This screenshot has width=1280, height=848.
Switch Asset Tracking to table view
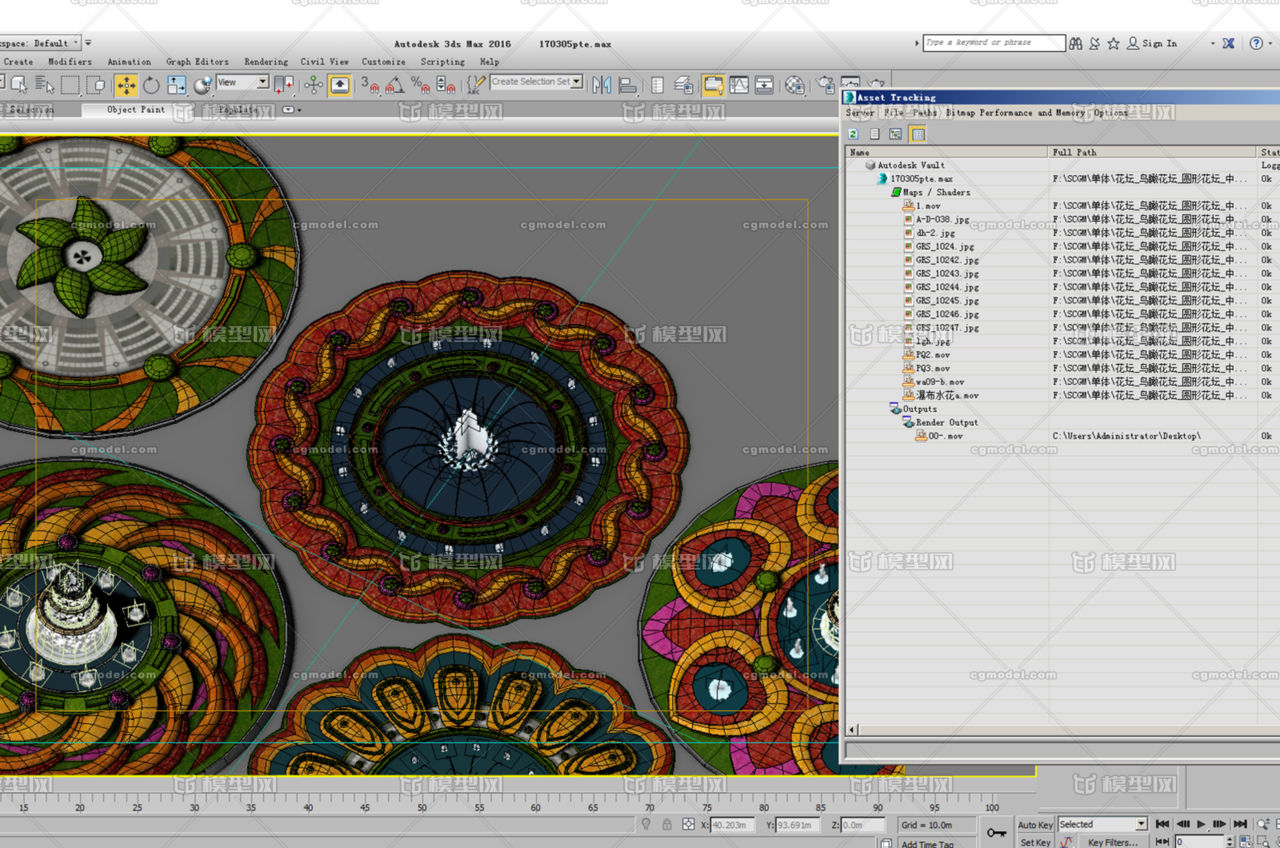[917, 133]
